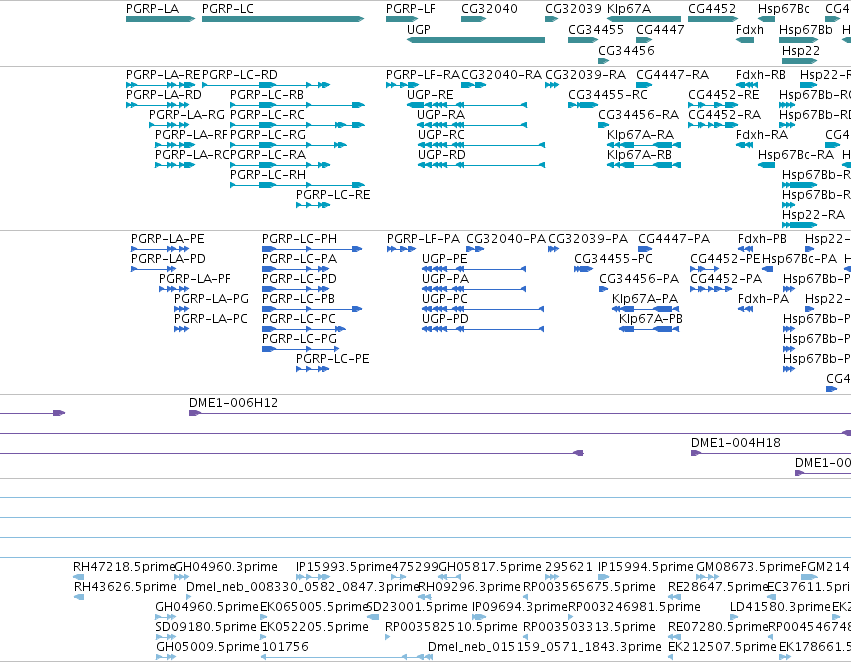Screen dimensions: 851x662
Task: Open BAC clone DME1-006H12 label
Action: 233,403
